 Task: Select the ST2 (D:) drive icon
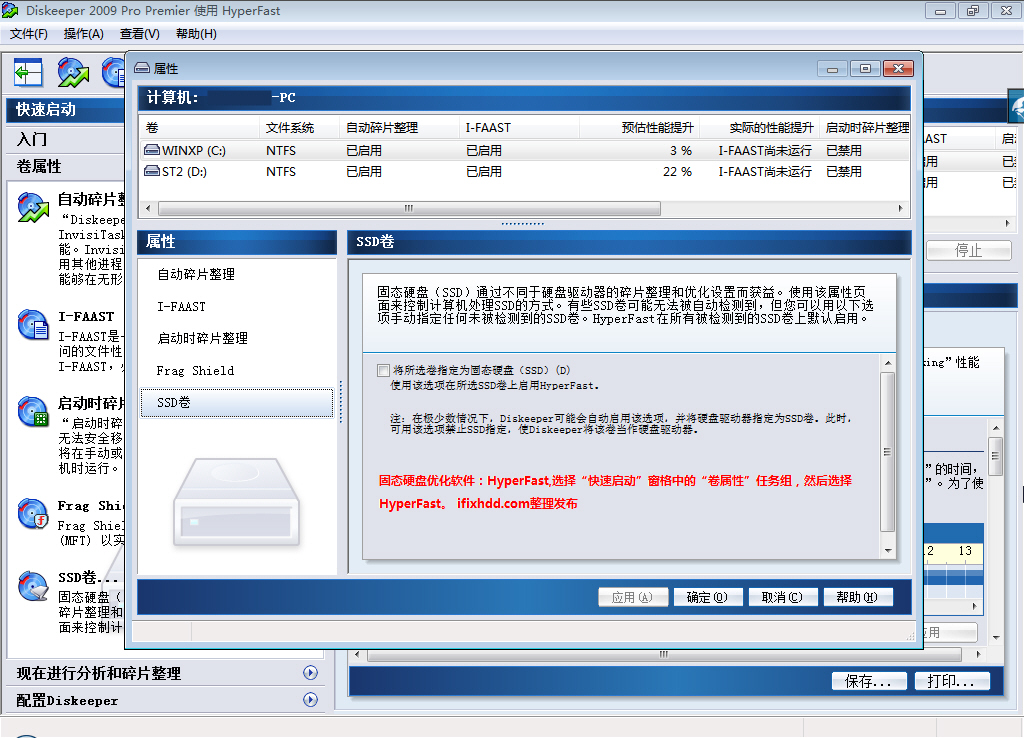click(x=152, y=171)
